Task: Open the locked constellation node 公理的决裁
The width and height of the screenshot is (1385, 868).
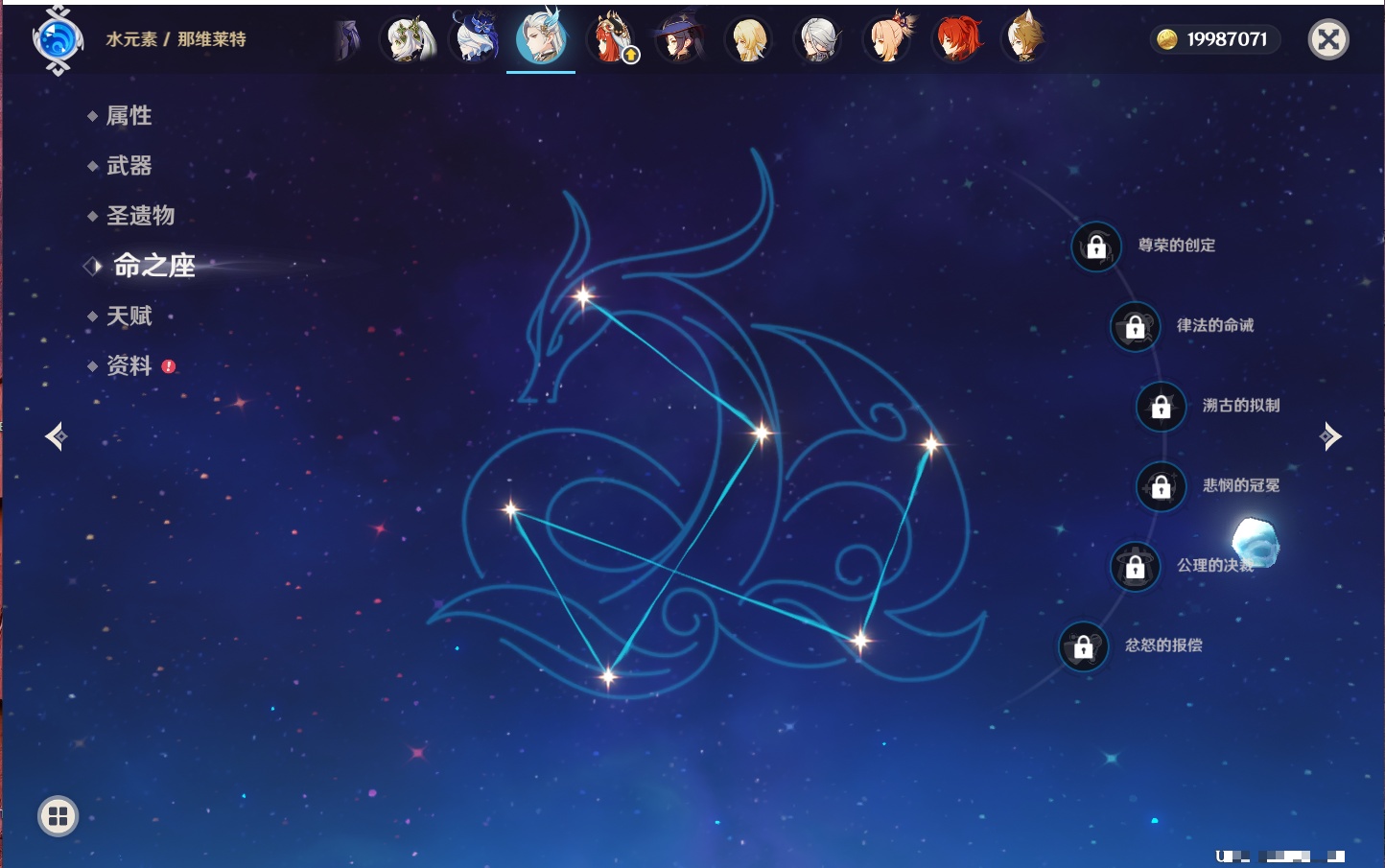Action: pos(1135,566)
